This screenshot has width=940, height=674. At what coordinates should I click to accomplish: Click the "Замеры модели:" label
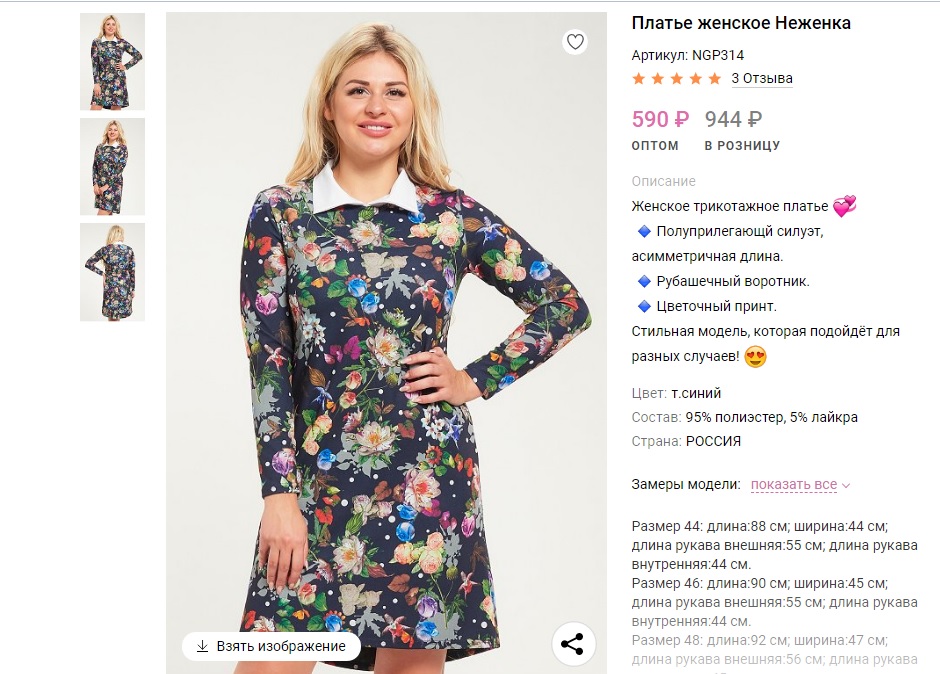(686, 485)
